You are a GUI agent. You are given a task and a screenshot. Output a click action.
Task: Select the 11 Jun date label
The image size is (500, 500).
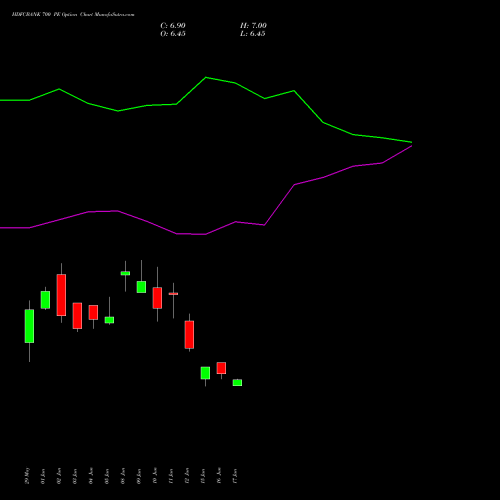(171, 476)
